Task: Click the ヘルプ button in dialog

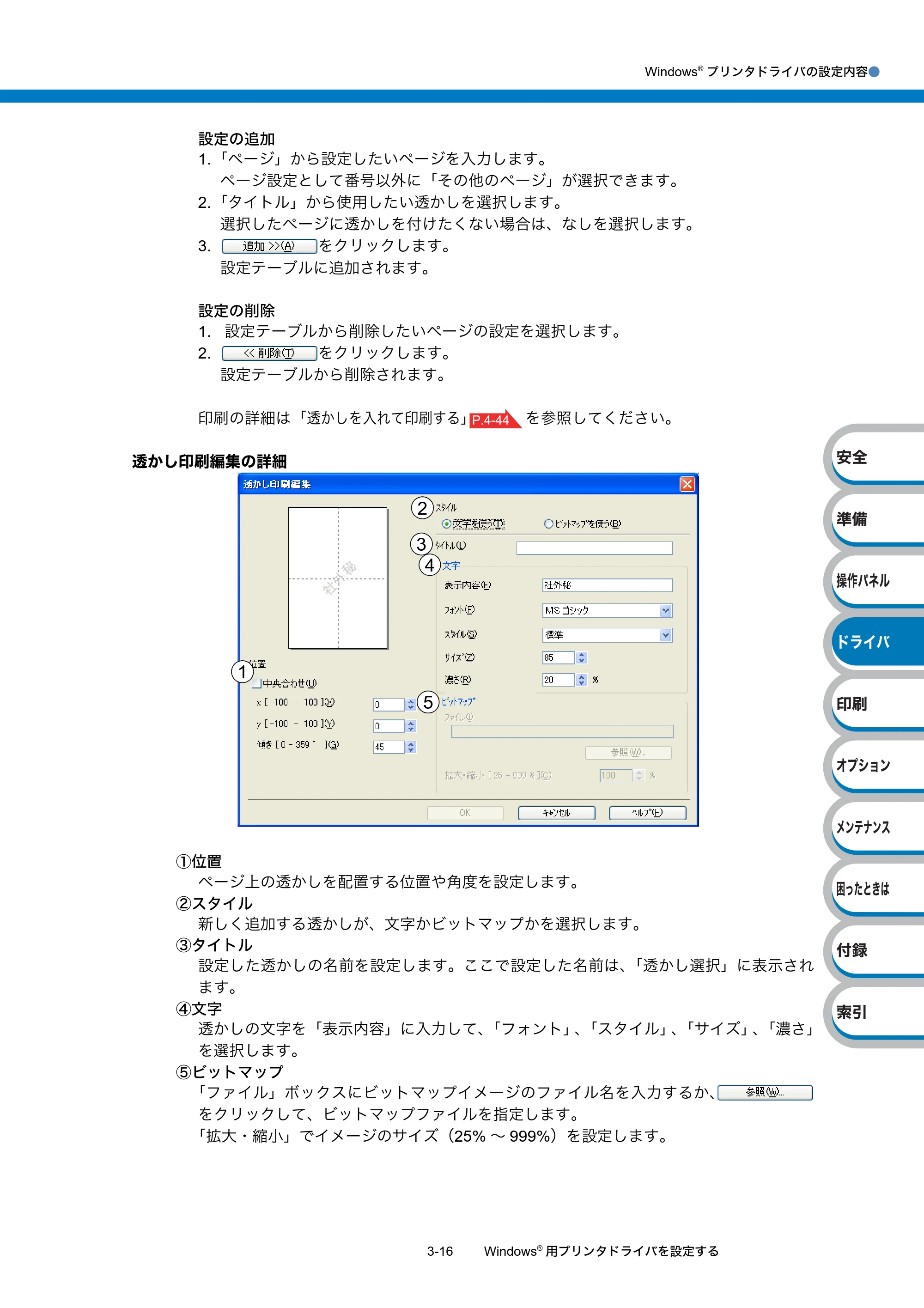Action: coord(648,813)
